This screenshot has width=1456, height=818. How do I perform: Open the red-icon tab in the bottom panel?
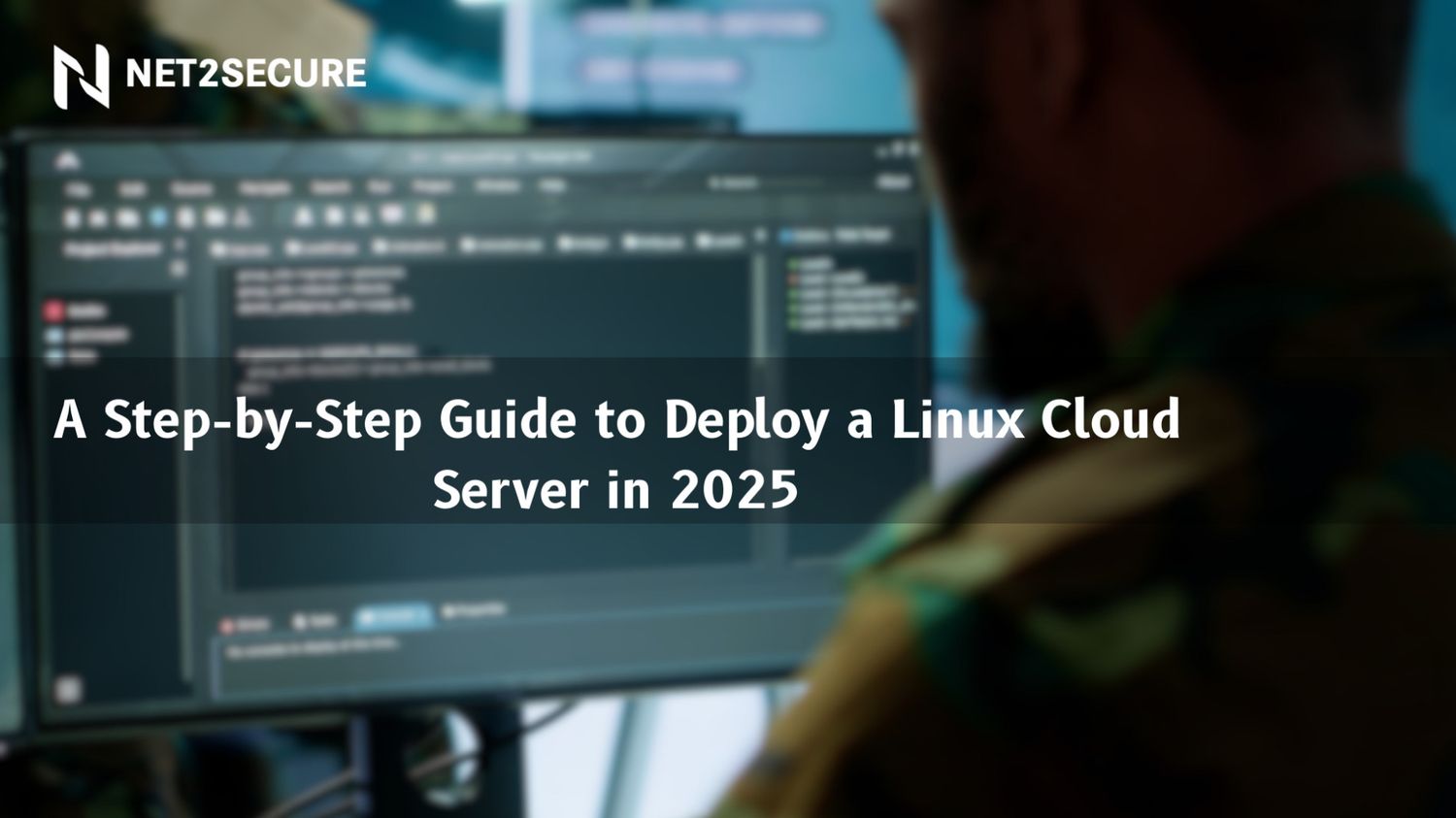[246, 625]
